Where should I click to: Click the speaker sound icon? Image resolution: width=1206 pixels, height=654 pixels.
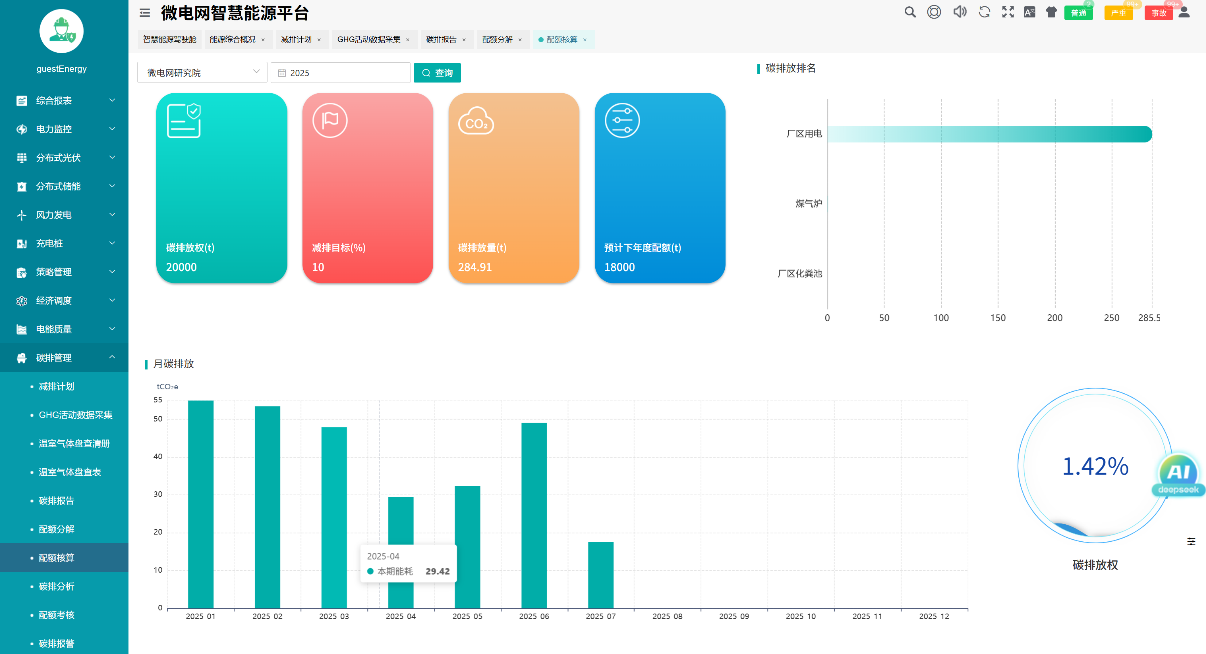point(960,12)
